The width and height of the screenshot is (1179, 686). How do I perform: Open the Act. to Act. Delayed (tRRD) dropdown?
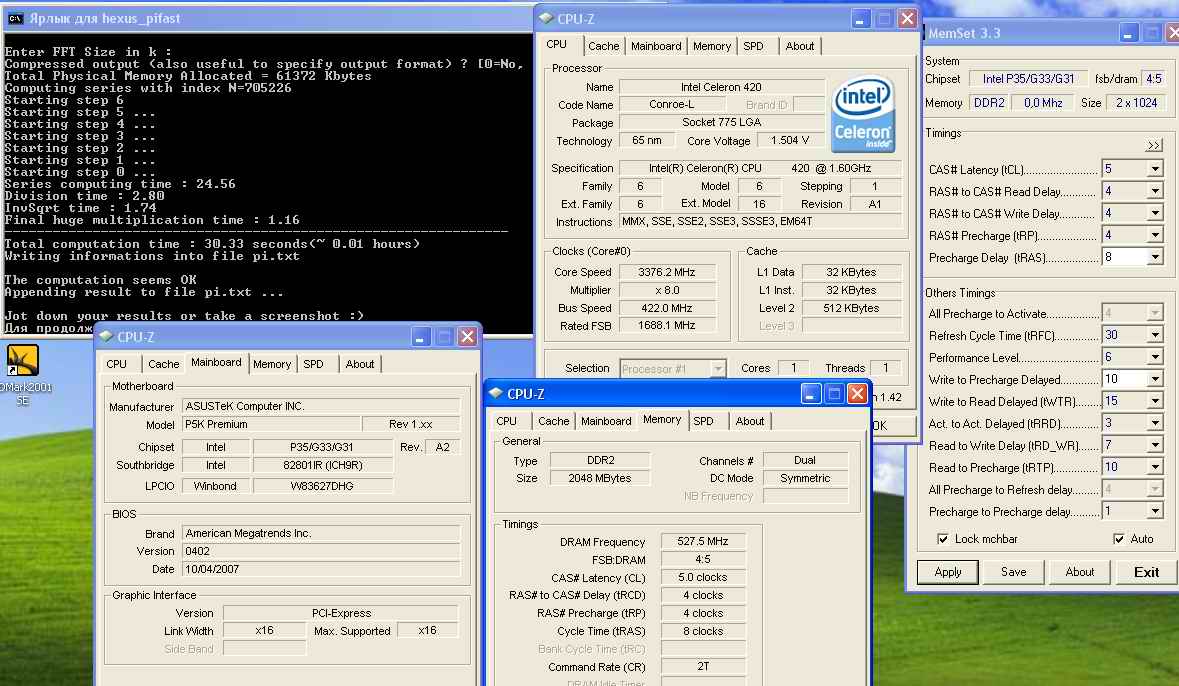point(1155,423)
